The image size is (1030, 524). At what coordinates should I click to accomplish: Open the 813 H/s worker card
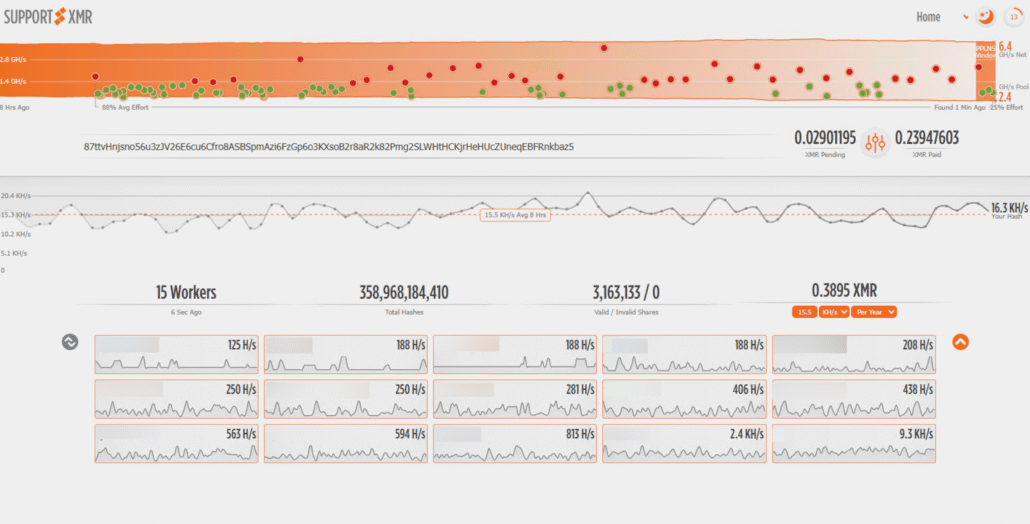pos(515,443)
